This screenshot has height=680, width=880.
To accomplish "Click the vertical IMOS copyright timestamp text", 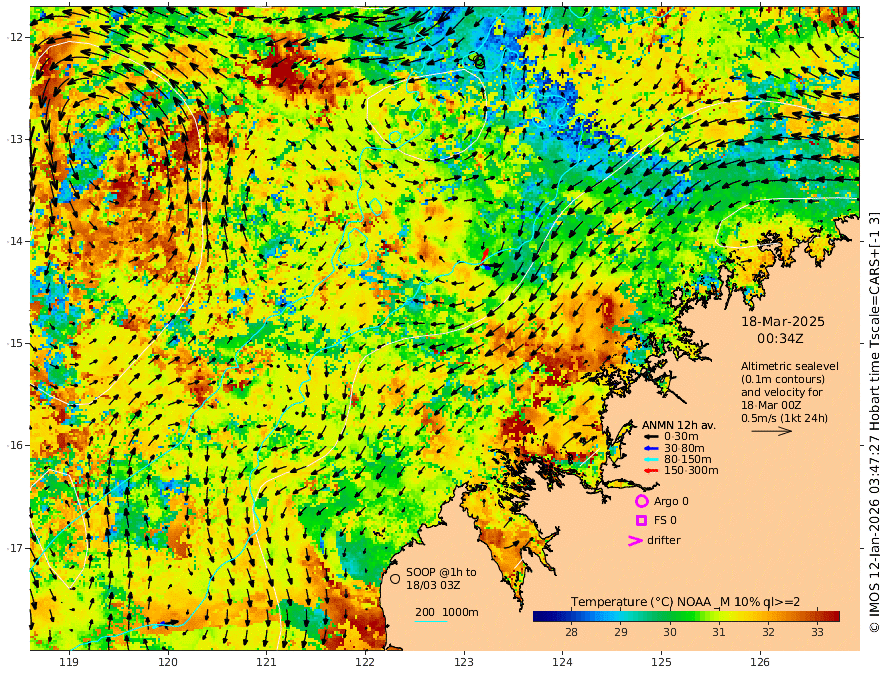I will point(873,422).
